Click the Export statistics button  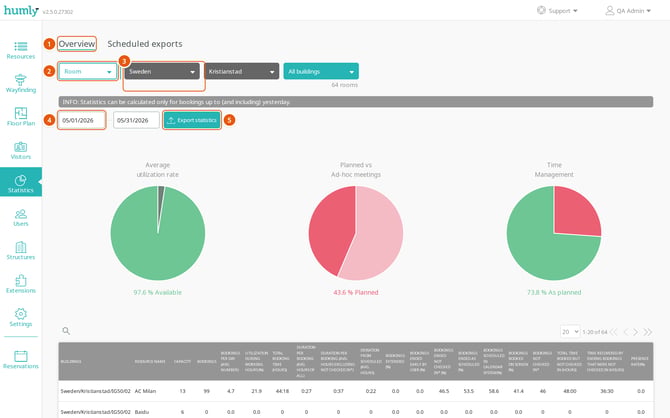[x=192, y=120]
